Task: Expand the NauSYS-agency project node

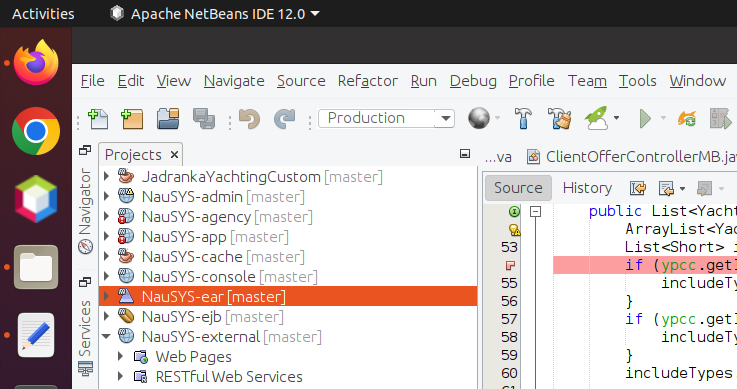Action: 107,217
